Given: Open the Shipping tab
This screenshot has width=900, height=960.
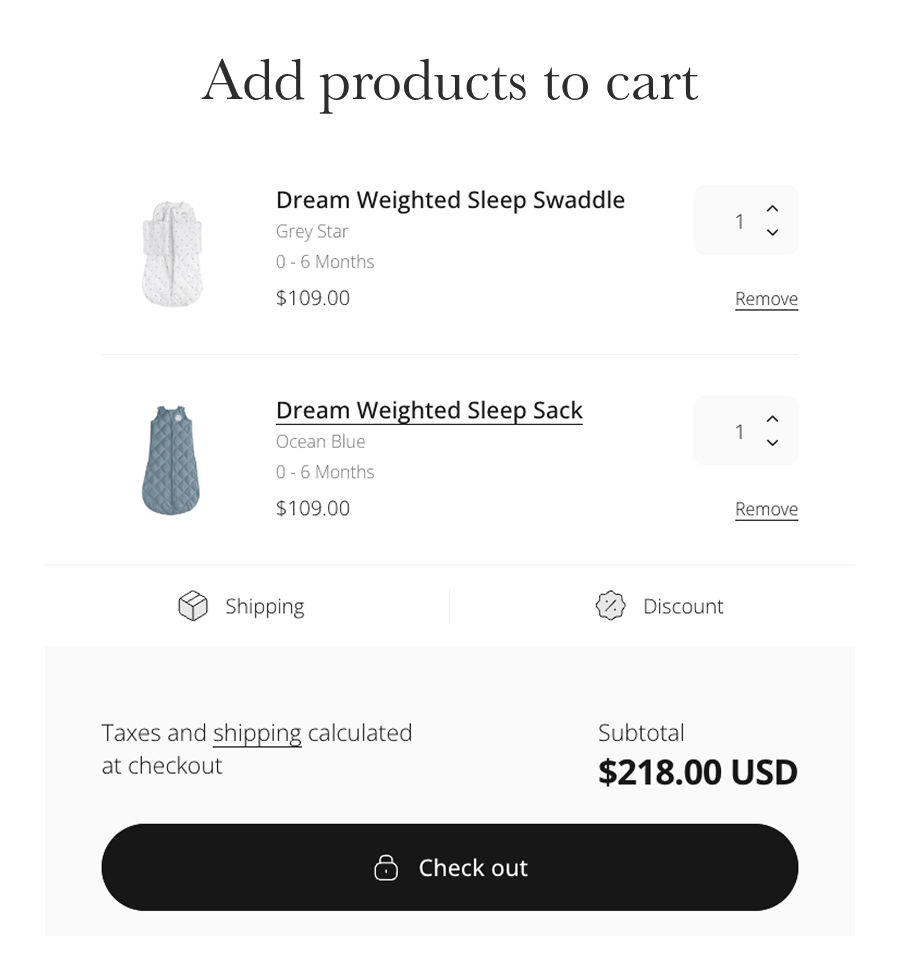Looking at the screenshot, I should point(264,606).
